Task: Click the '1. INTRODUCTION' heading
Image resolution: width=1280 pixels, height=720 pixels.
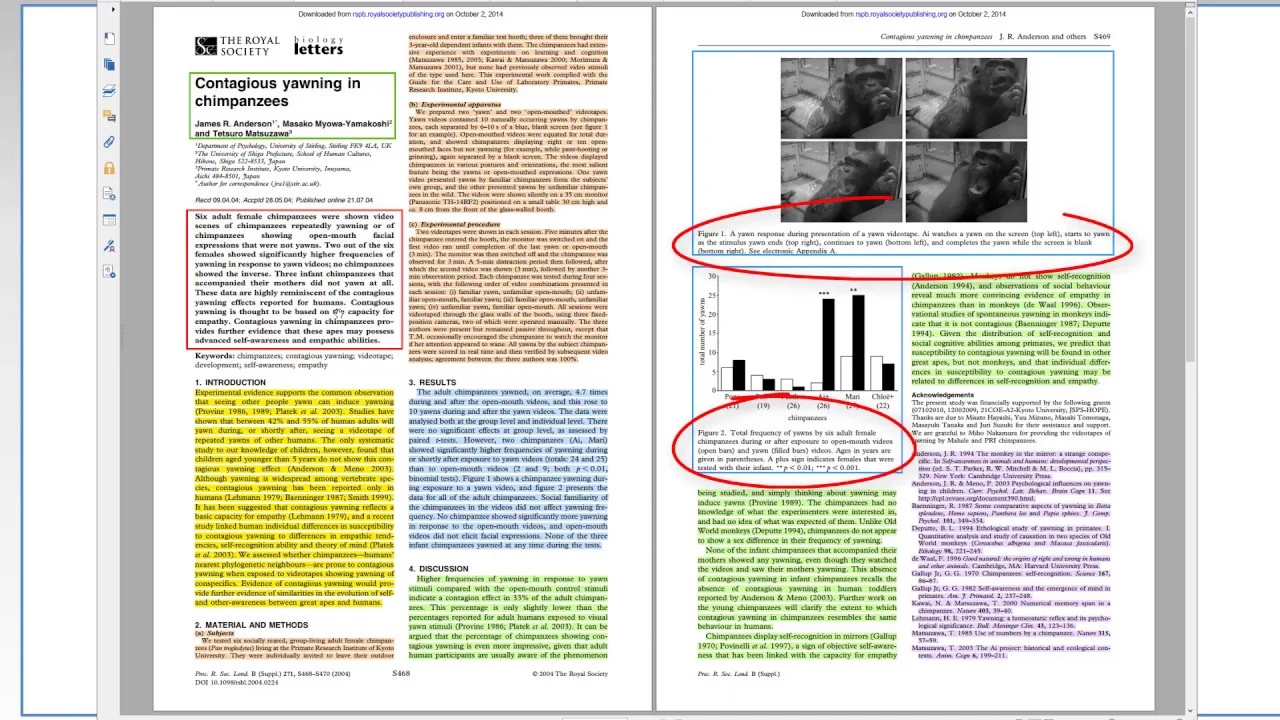Action: point(230,382)
